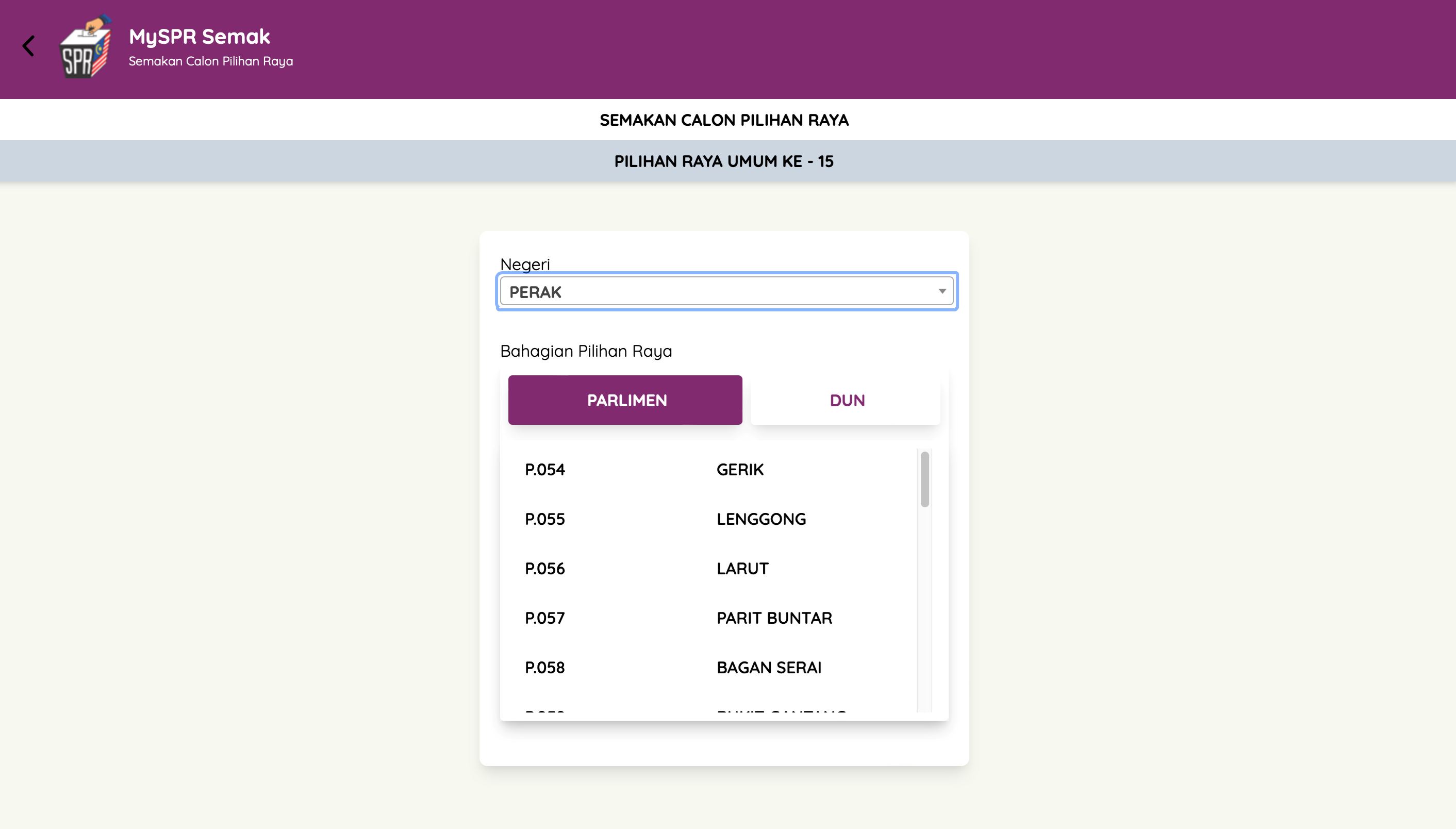The width and height of the screenshot is (1456, 829).
Task: Open the Negeri dropdown arrow
Action: 942,291
